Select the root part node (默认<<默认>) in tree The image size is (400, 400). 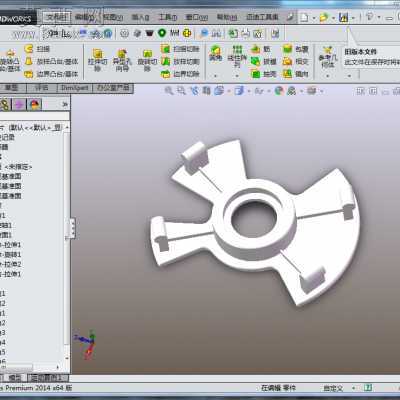click(x=32, y=127)
